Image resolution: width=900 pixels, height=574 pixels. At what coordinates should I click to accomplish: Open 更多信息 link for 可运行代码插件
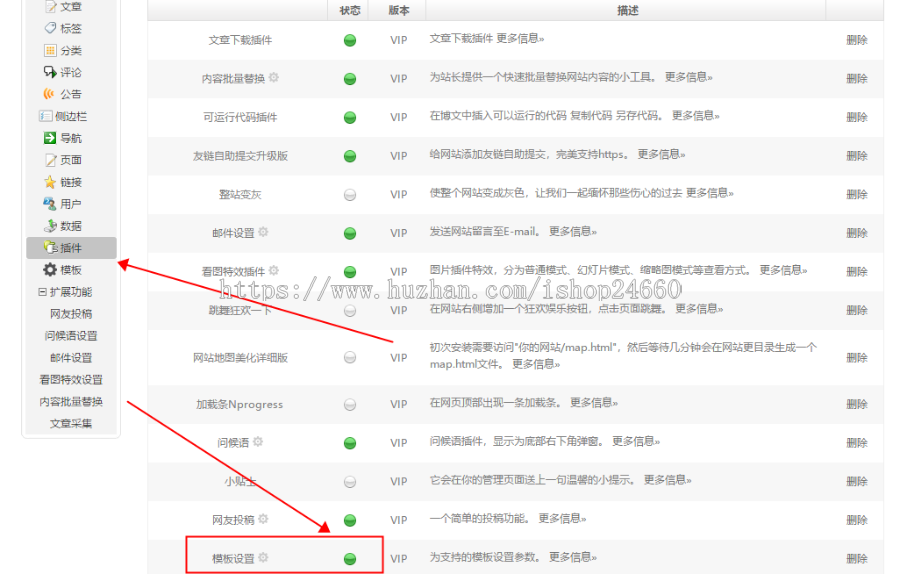[x=696, y=115]
